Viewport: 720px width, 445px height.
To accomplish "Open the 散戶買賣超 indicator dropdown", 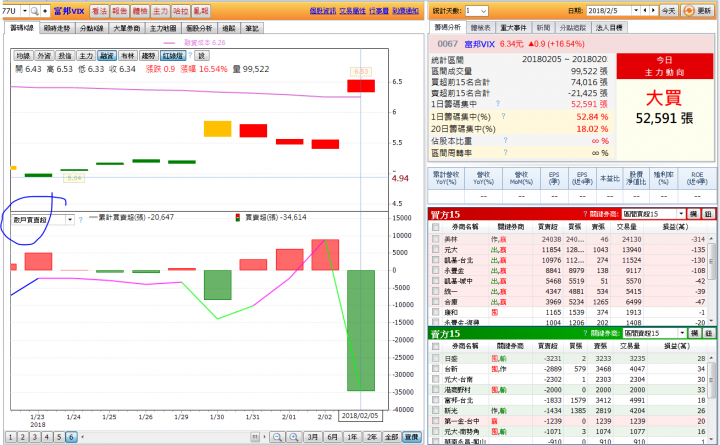I will point(70,220).
